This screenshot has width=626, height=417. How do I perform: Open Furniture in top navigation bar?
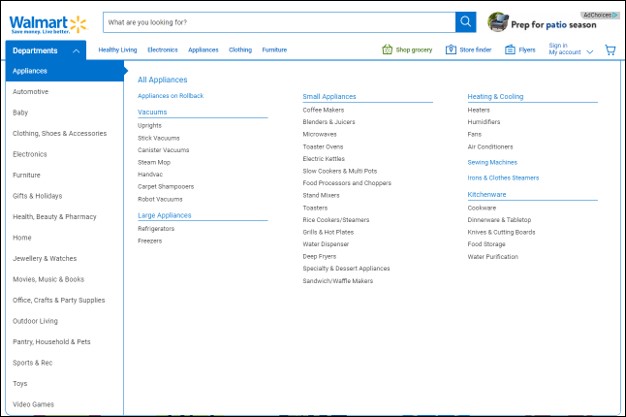pyautogui.click(x=274, y=50)
